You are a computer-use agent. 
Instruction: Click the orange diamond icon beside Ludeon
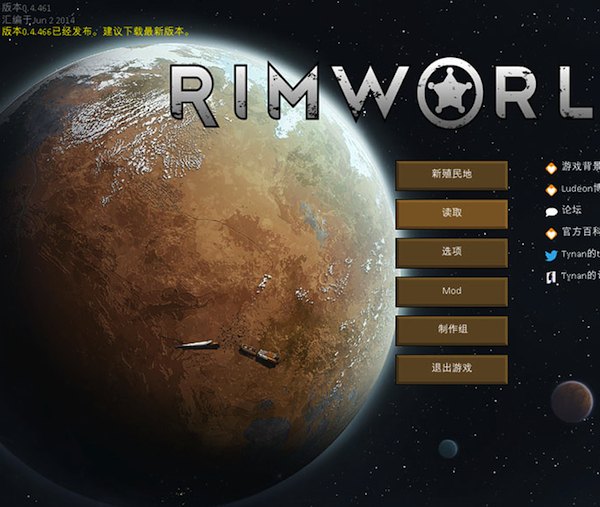coord(551,189)
